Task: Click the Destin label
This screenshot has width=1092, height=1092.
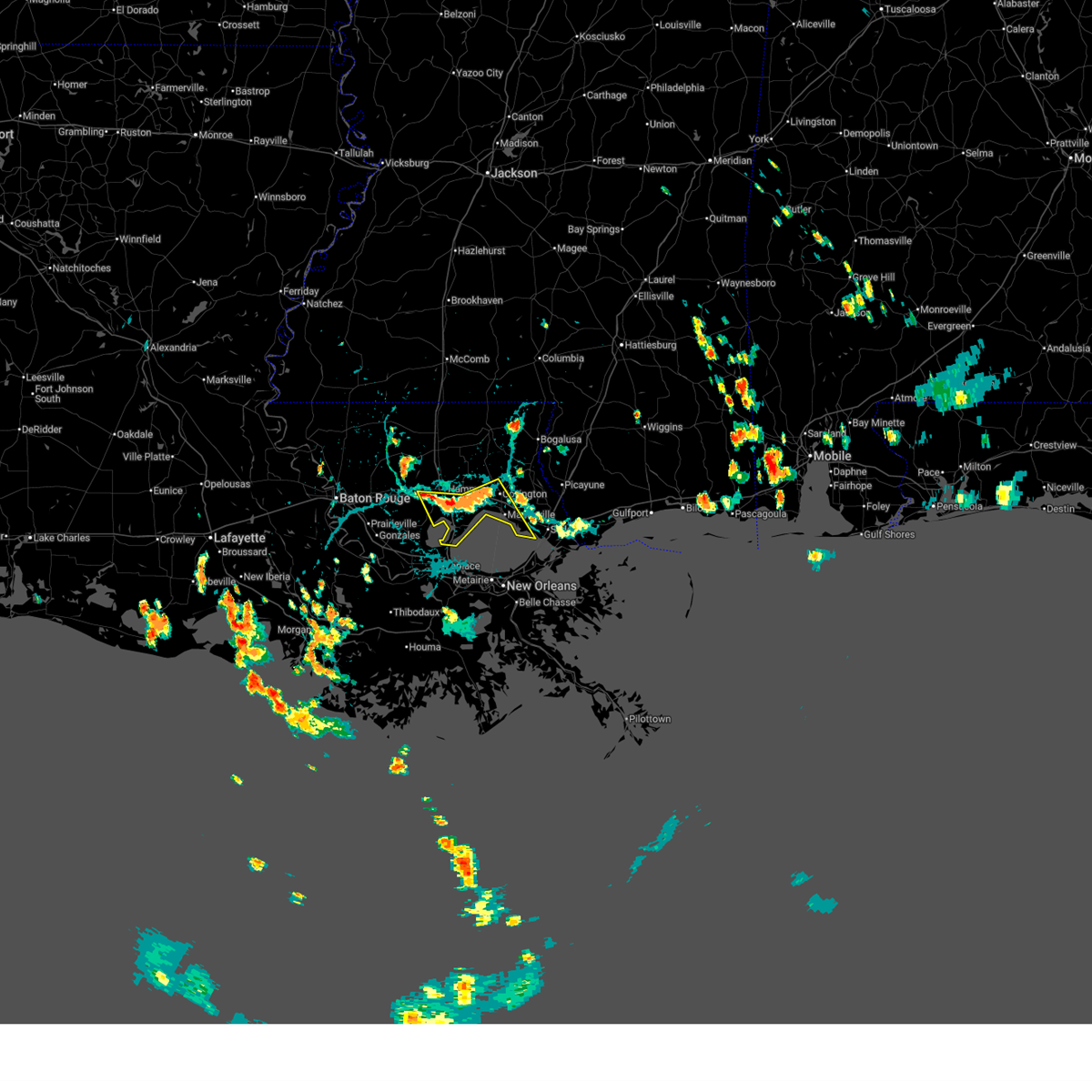Action: click(x=1060, y=509)
